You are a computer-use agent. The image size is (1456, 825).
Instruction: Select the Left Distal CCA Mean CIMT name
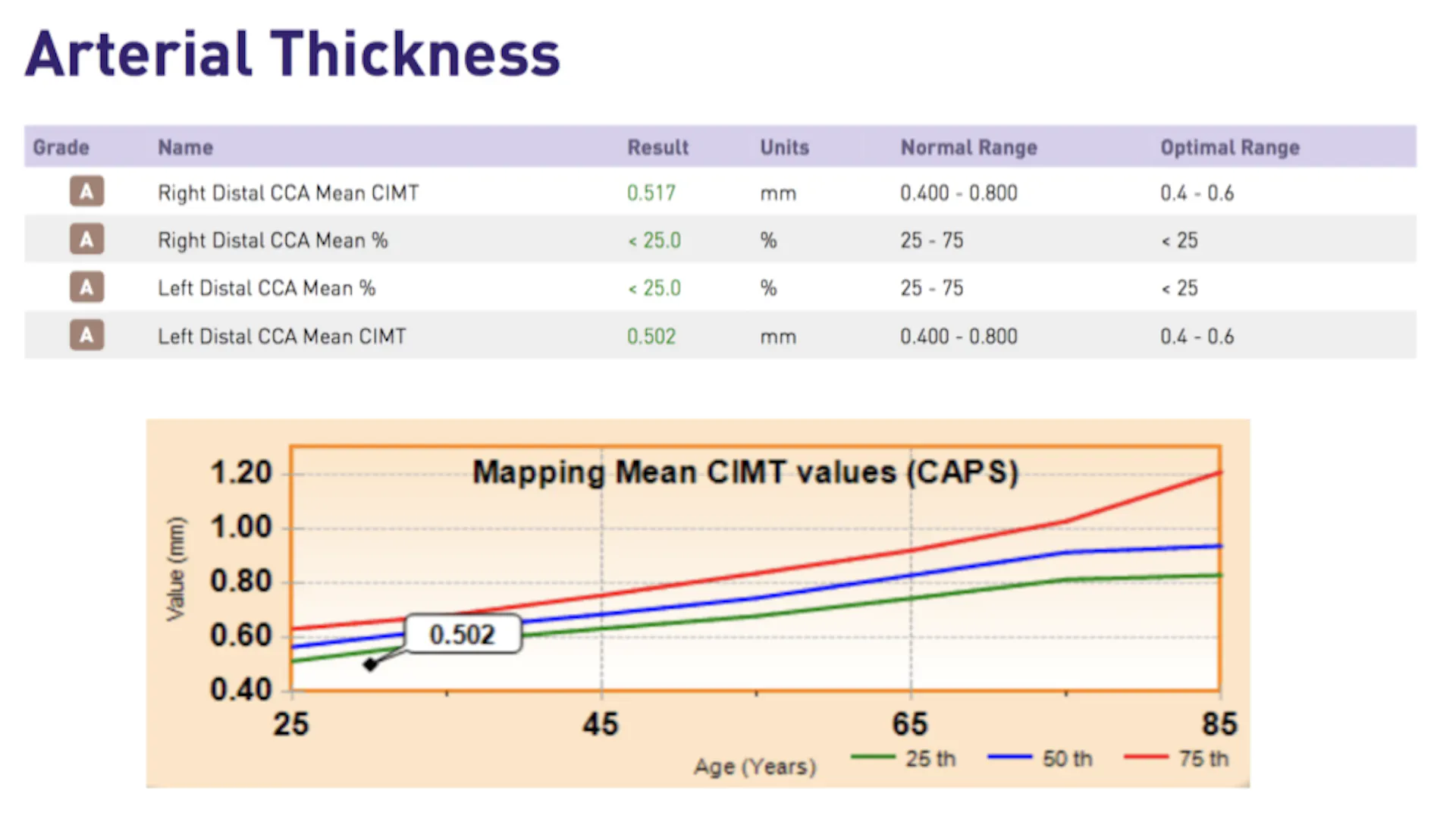(281, 336)
